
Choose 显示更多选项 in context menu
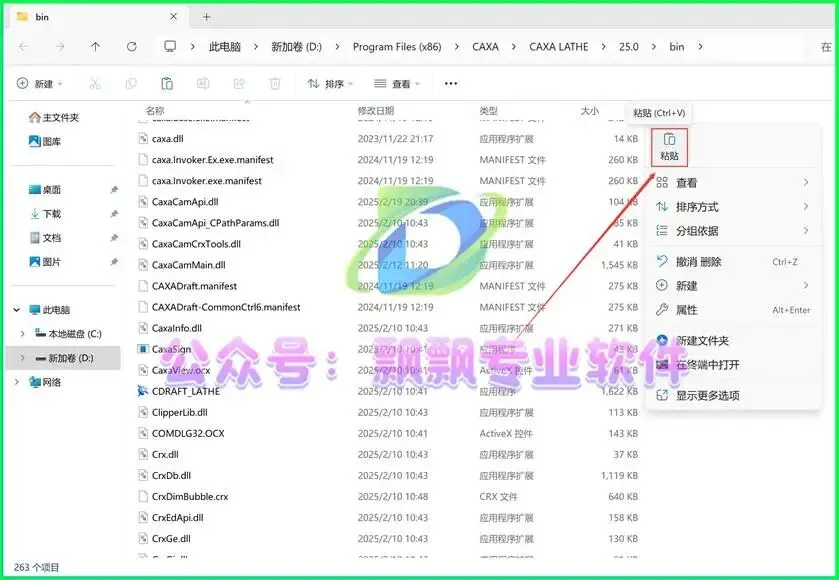point(733,395)
